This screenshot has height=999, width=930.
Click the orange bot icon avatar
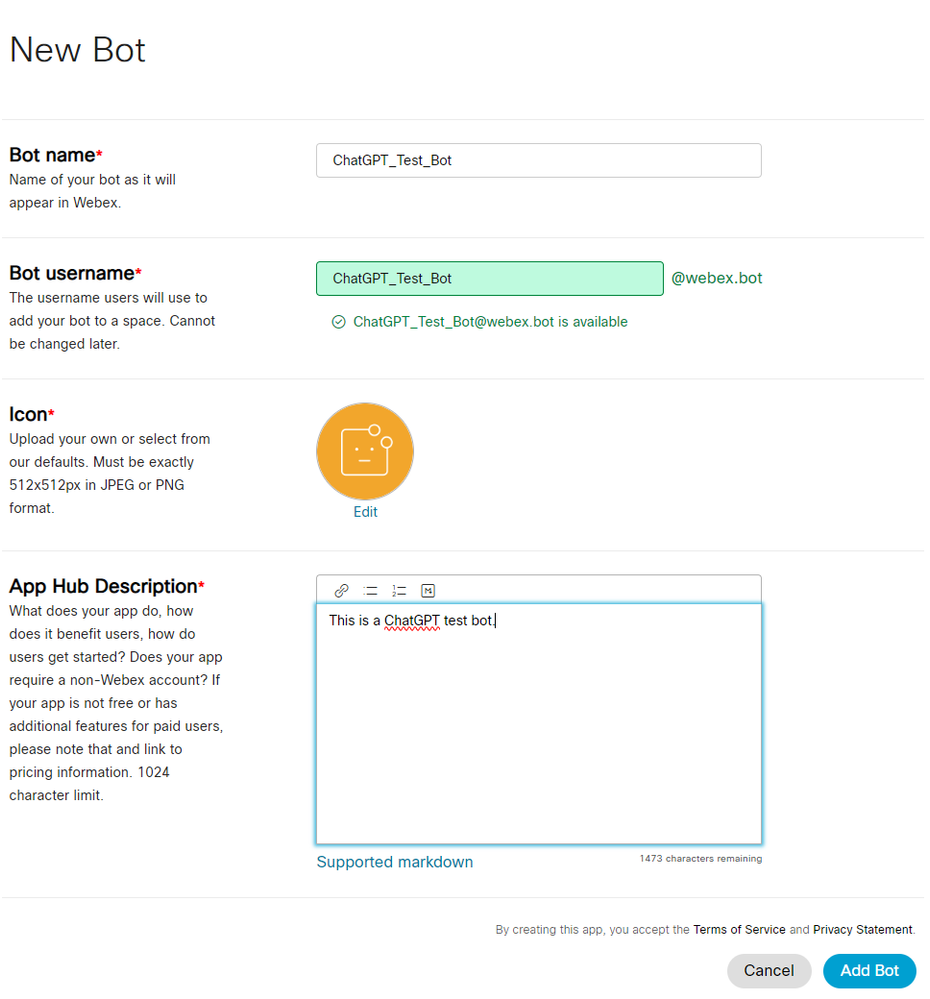pos(365,451)
